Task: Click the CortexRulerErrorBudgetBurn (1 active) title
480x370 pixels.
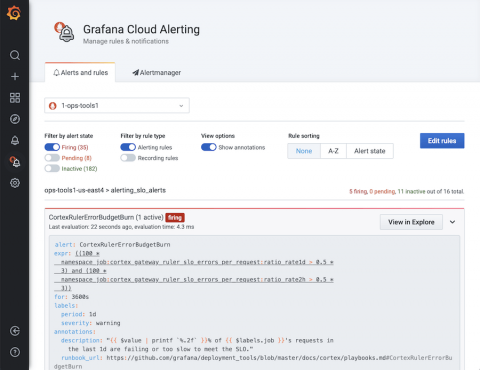Action: tap(106, 217)
